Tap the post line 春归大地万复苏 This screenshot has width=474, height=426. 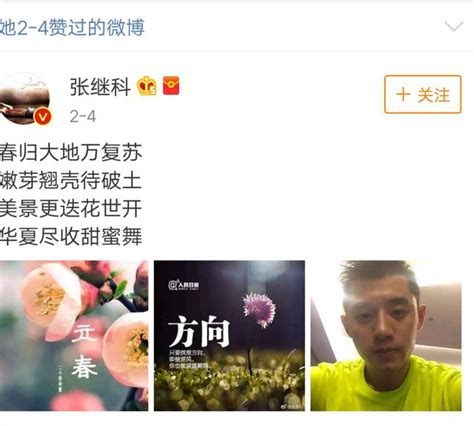[71, 153]
